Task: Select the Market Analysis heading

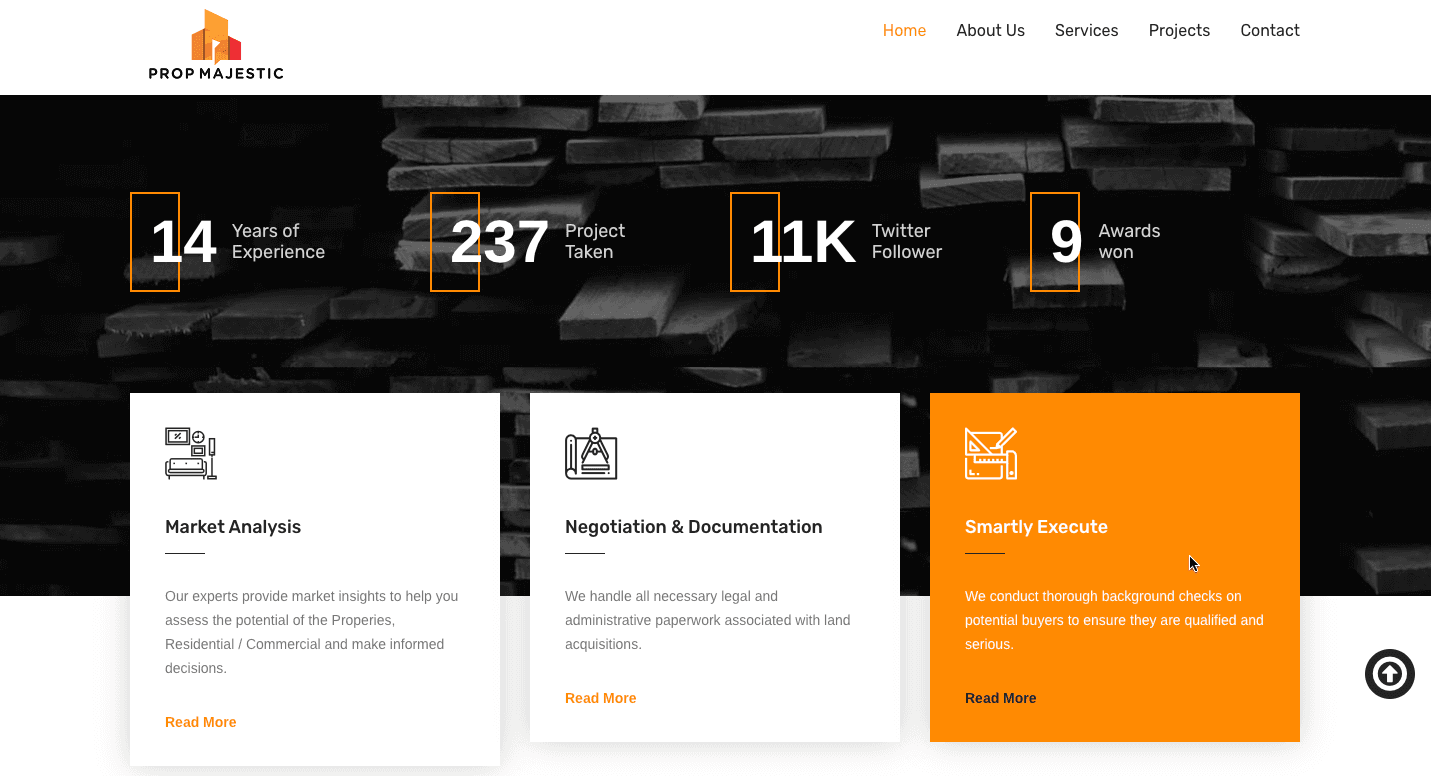Action: 233,527
